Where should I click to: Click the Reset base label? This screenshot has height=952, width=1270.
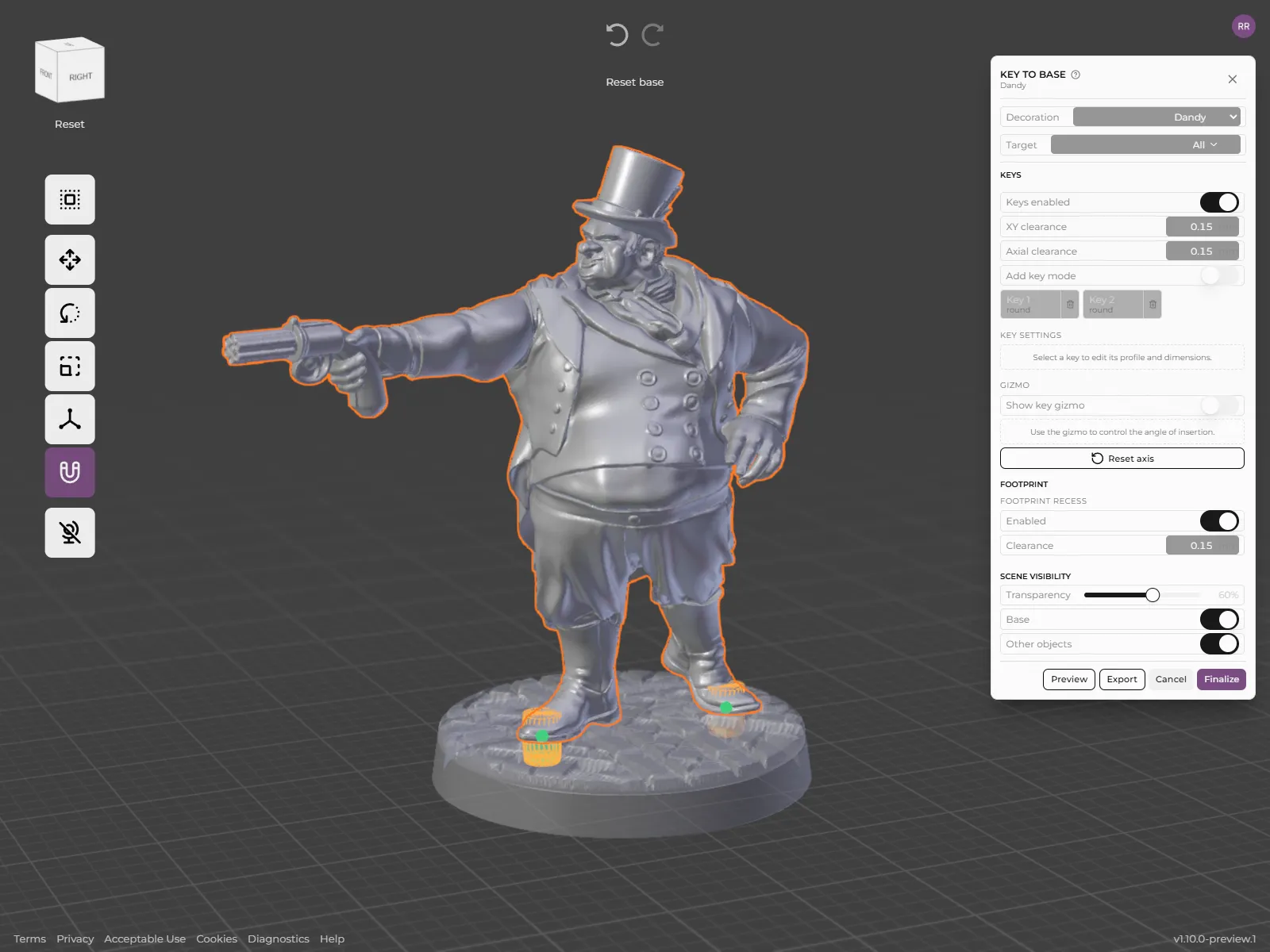coord(635,82)
